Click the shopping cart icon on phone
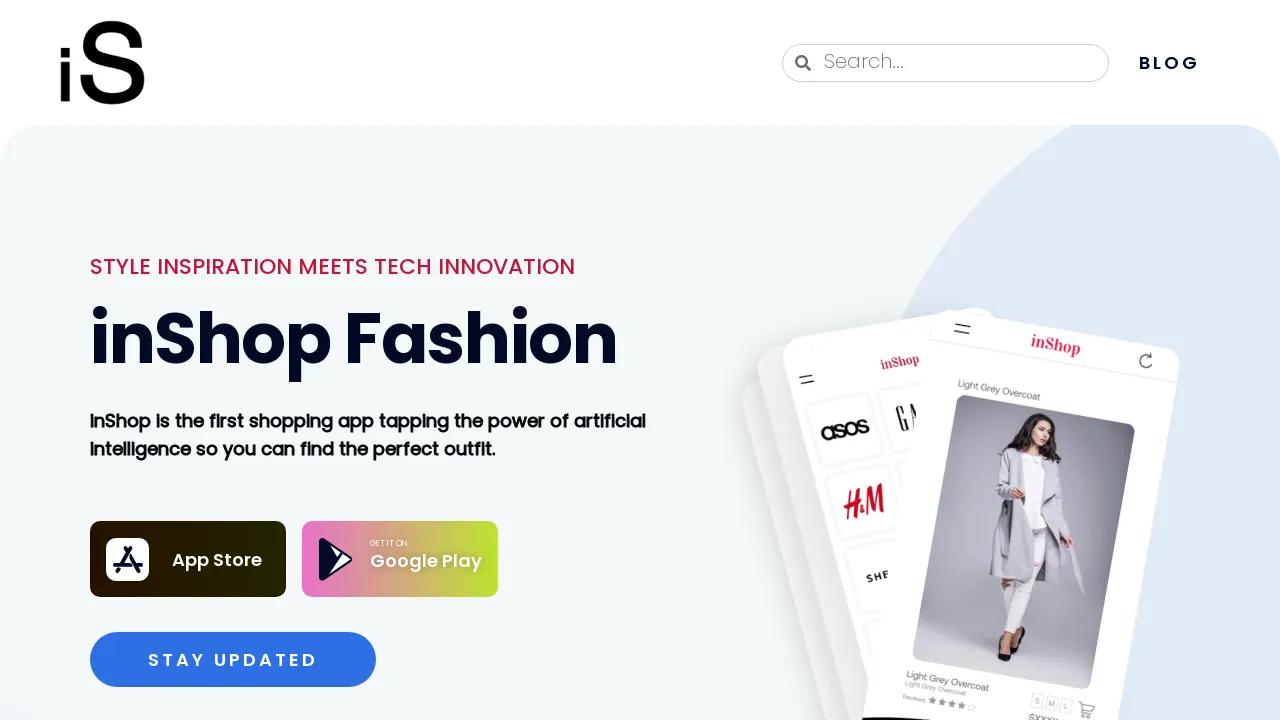 tap(1086, 710)
